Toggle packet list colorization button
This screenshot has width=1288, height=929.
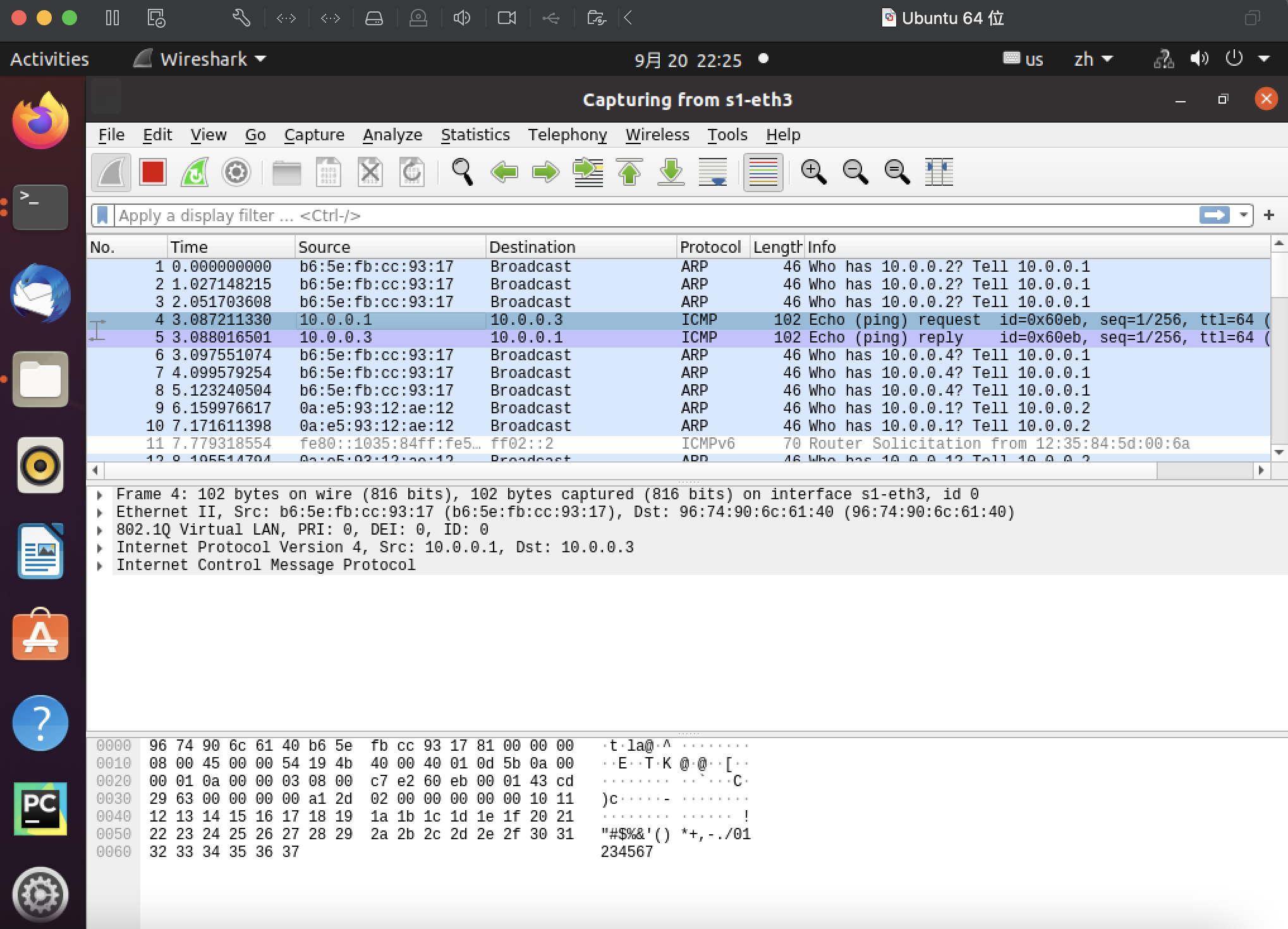coord(763,172)
